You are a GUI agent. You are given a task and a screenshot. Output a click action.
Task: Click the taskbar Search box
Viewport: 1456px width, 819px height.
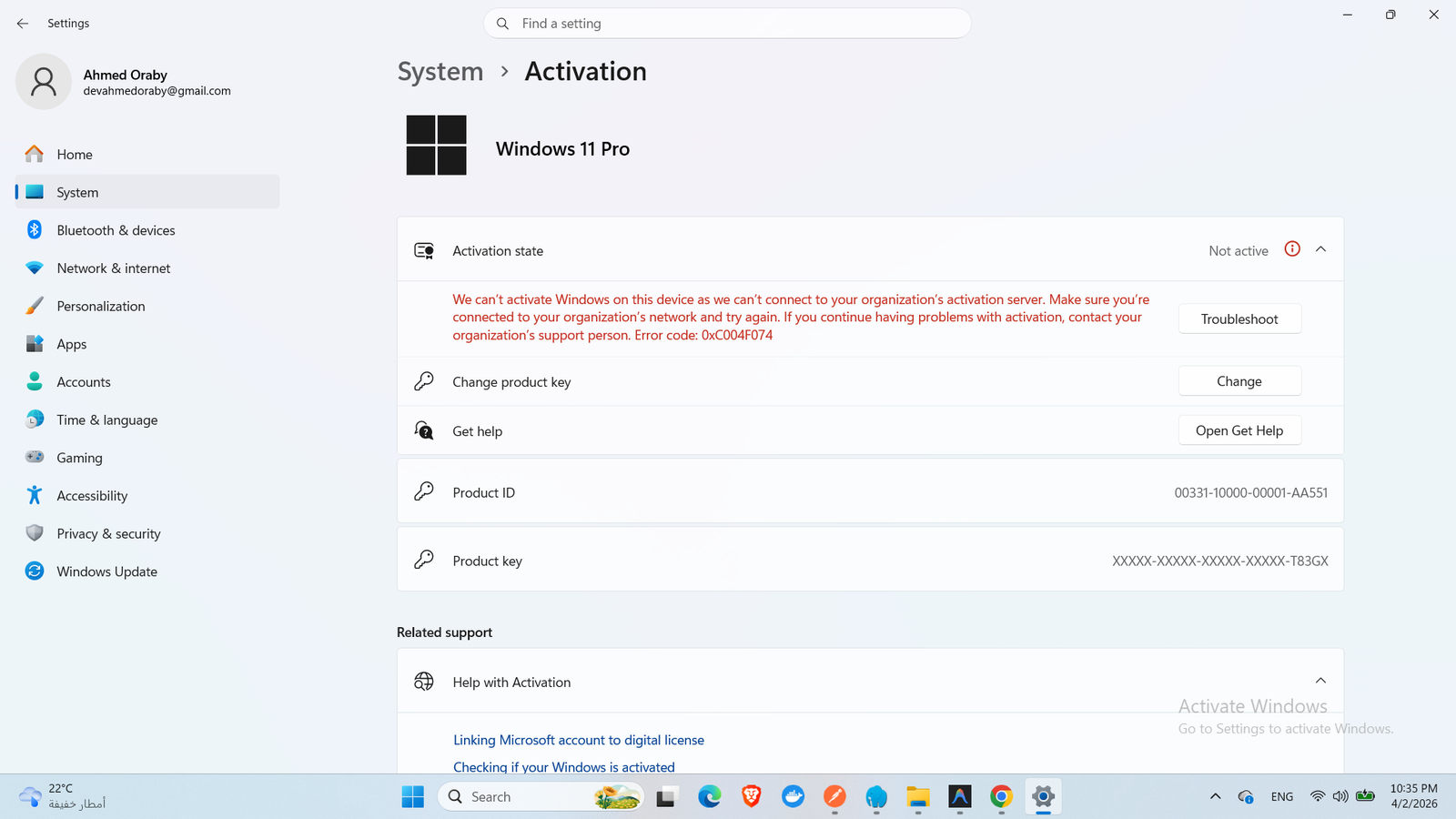(x=541, y=796)
